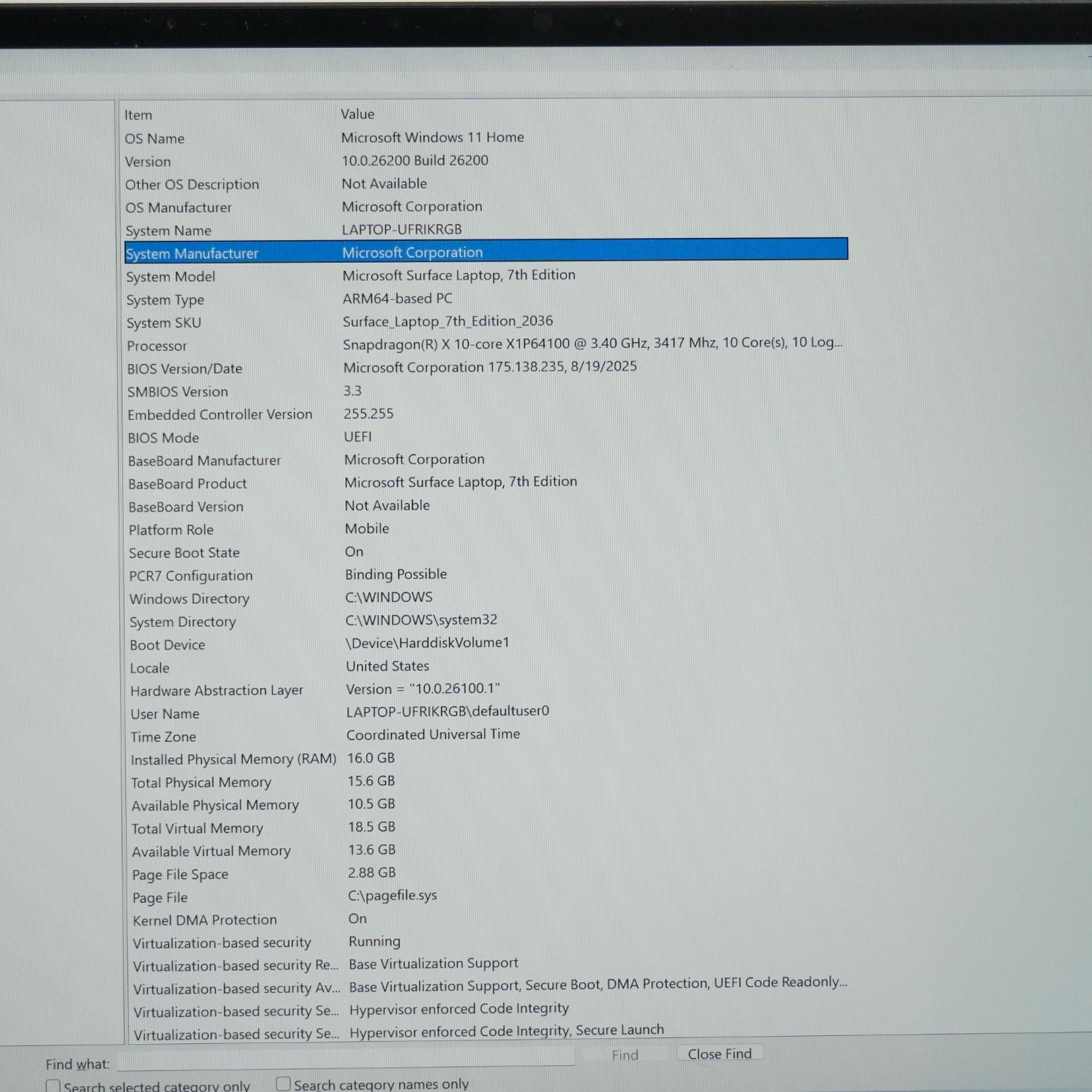Select the Time Zone row
Screen dimensions: 1092x1092
pyautogui.click(x=489, y=735)
